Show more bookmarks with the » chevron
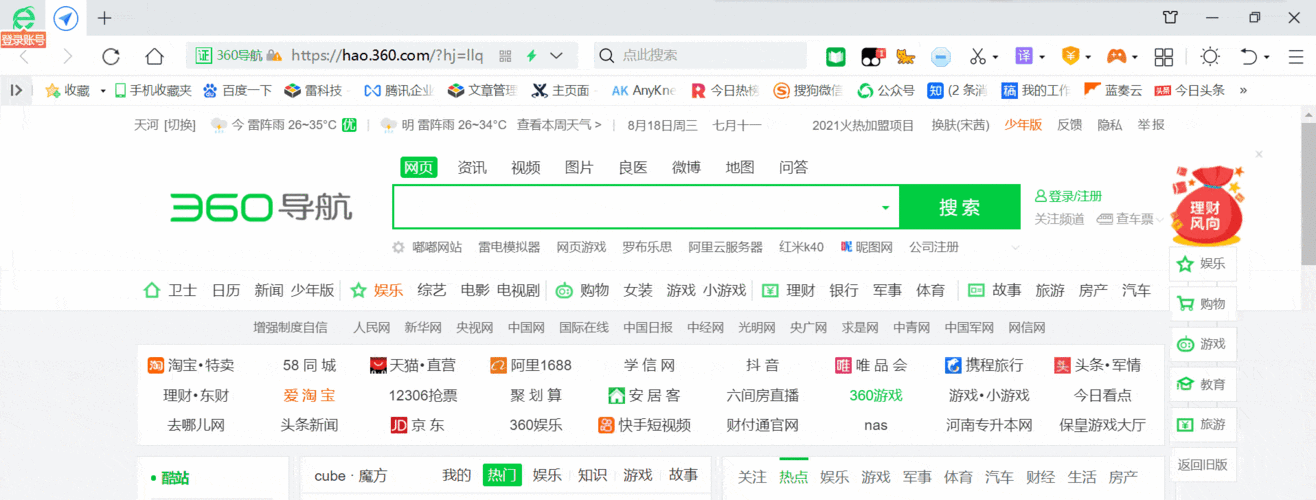Screen dimensions: 1316x500 pyautogui.click(x=1243, y=90)
